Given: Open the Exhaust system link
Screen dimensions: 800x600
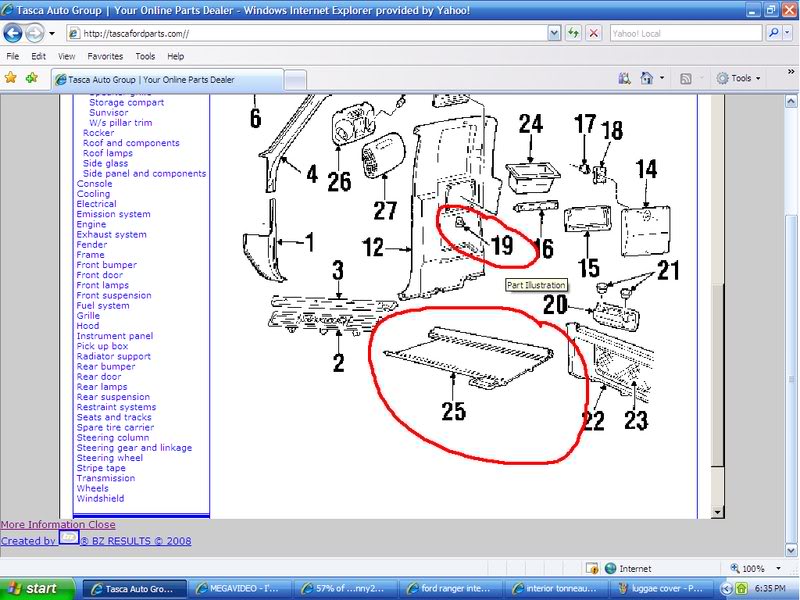Looking at the screenshot, I should tap(111, 235).
